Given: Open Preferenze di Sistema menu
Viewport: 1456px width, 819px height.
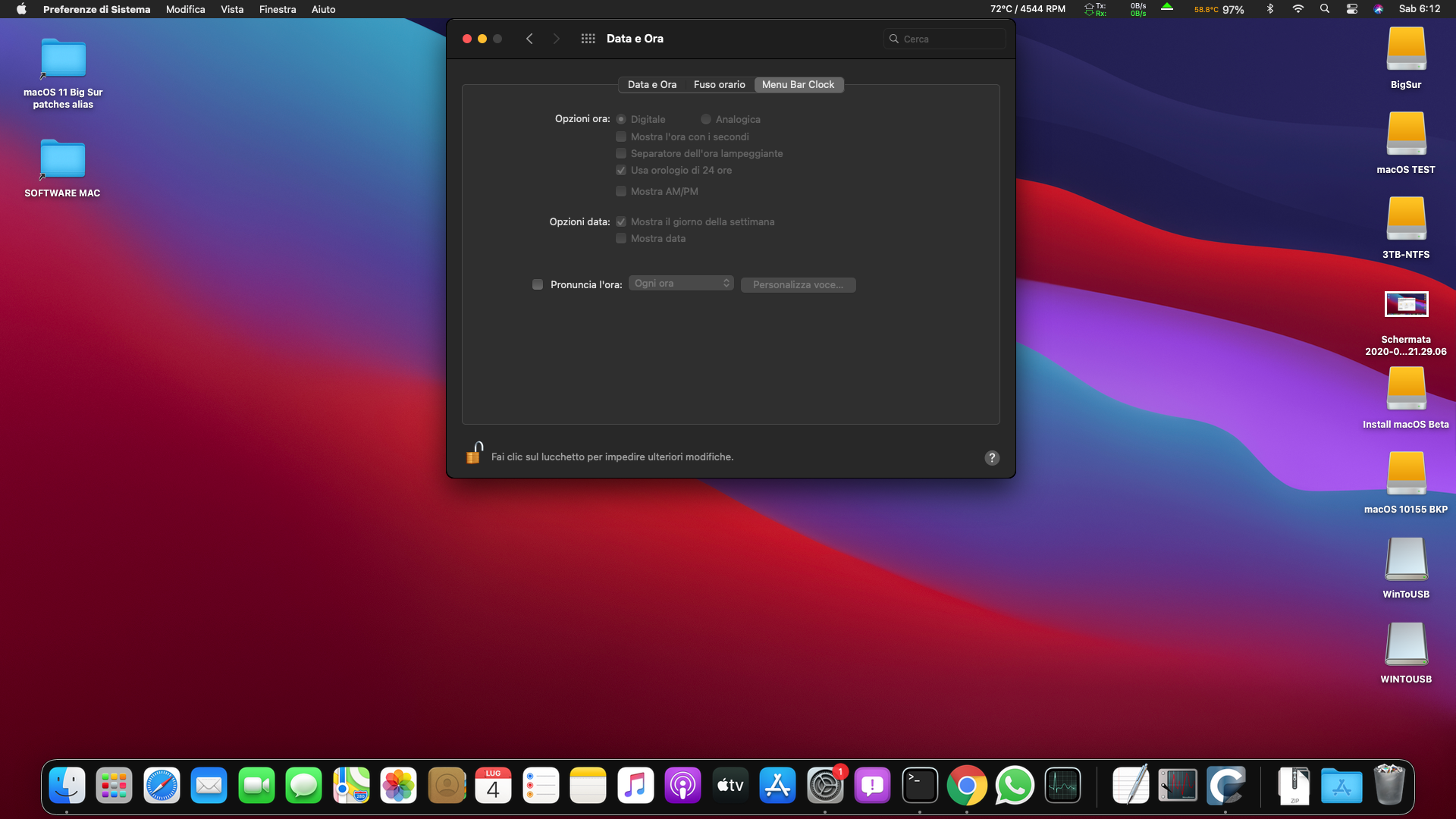Looking at the screenshot, I should (x=96, y=9).
